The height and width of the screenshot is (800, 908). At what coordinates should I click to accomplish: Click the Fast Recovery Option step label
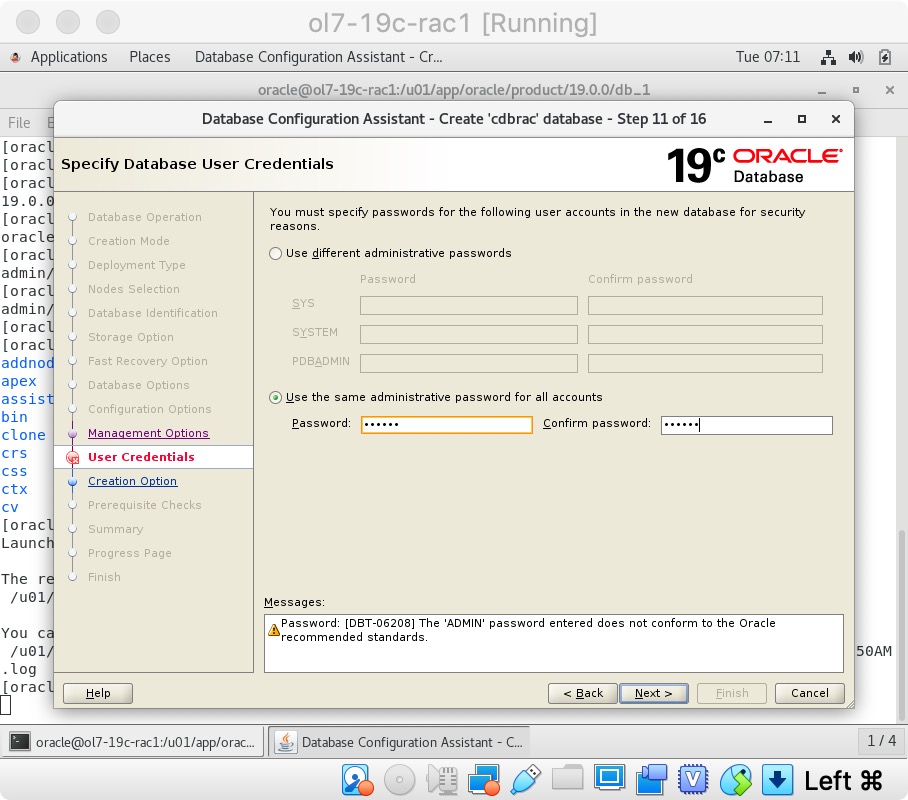[148, 361]
